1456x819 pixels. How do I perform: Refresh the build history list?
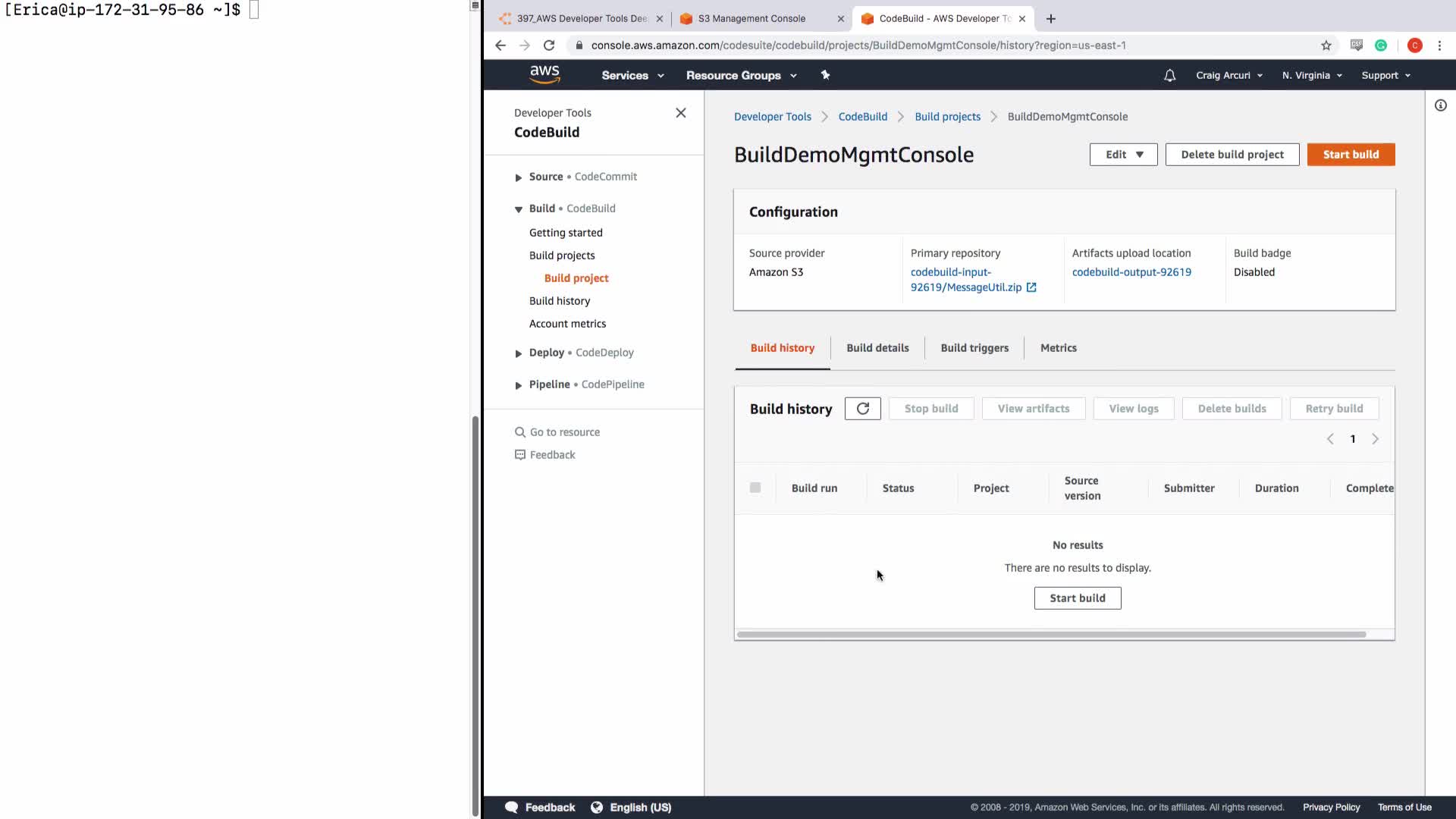tap(862, 409)
